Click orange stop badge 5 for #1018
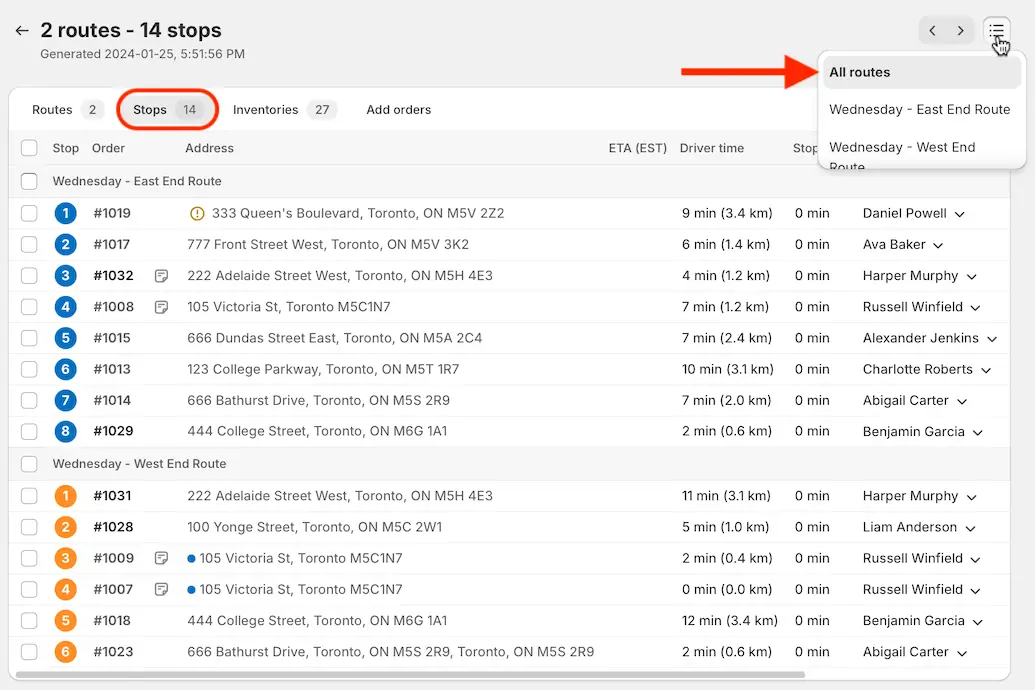 pos(65,621)
